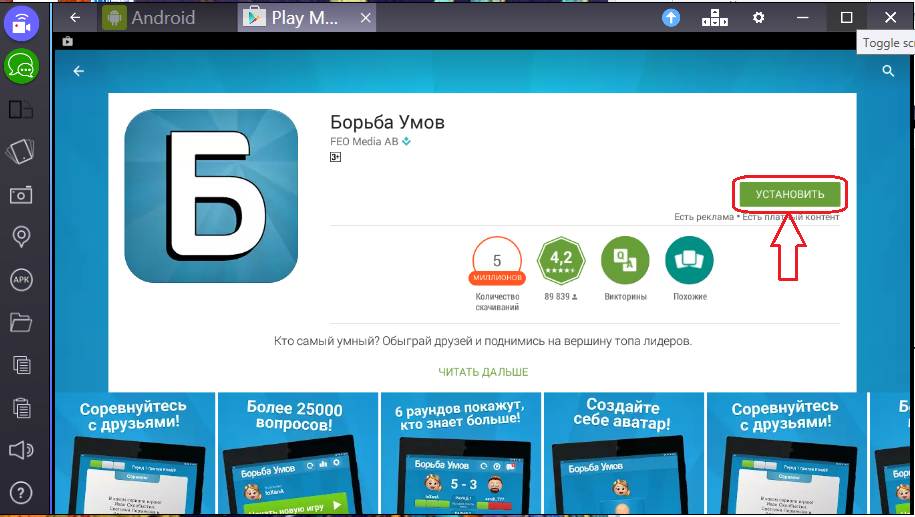Click the green Установить install button
The height and width of the screenshot is (517, 915).
(x=790, y=194)
